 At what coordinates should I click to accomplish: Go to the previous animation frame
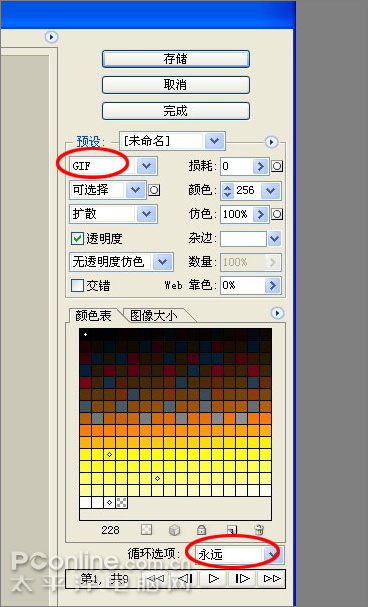(x=185, y=578)
